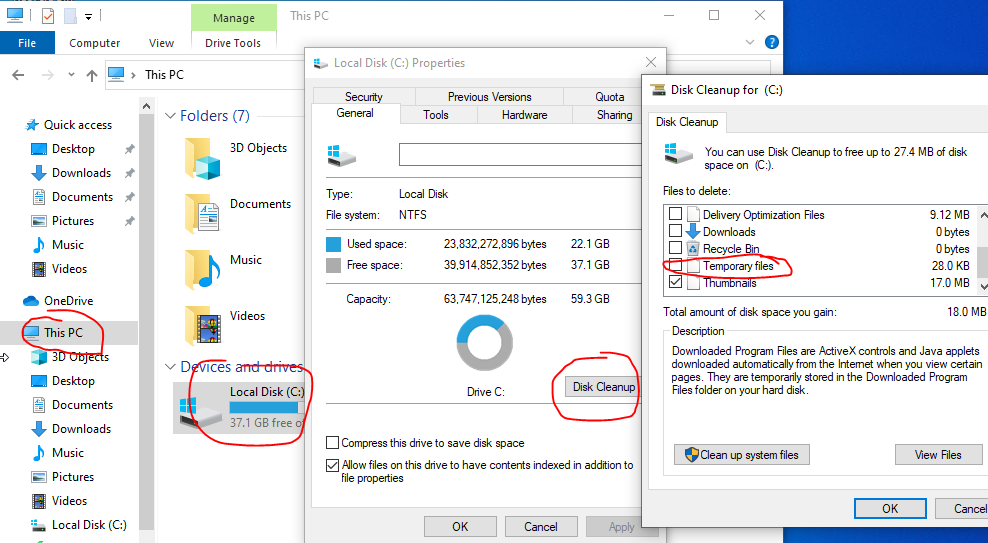Enable Compress this drive to save disk space
This screenshot has height=543, width=988.
(332, 443)
